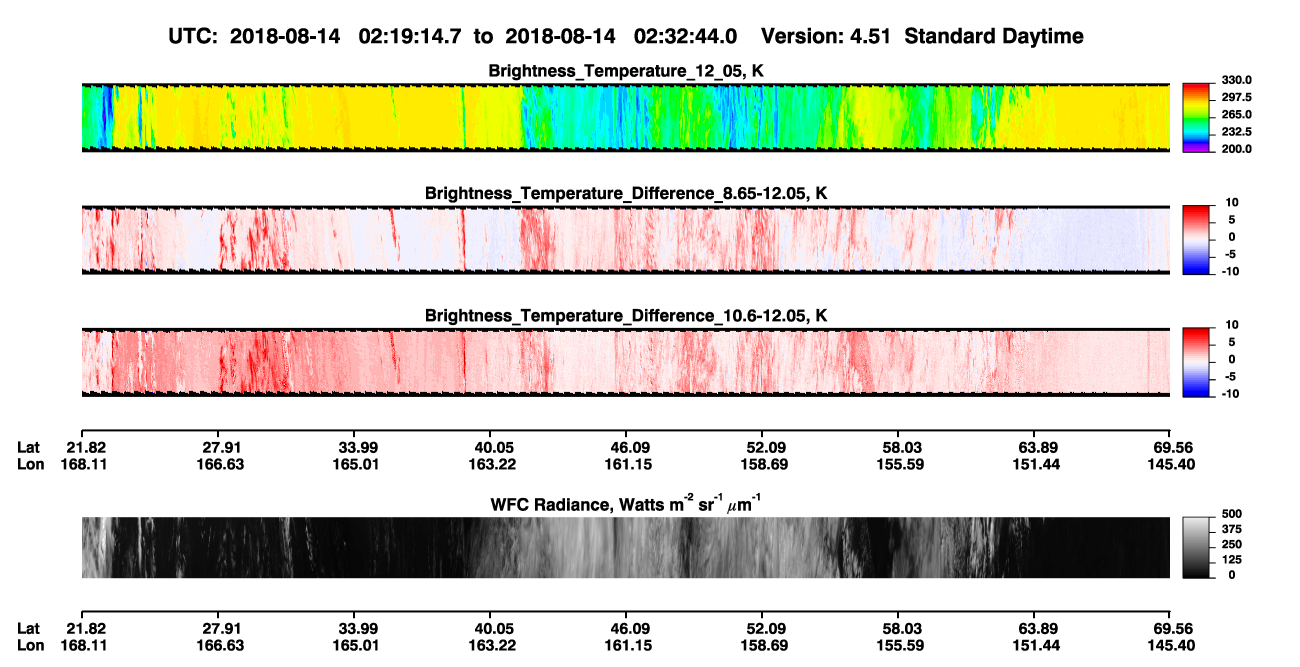Select the 10.6-12.05 temperature difference image strip
1300x667 pixels.
tap(625, 362)
